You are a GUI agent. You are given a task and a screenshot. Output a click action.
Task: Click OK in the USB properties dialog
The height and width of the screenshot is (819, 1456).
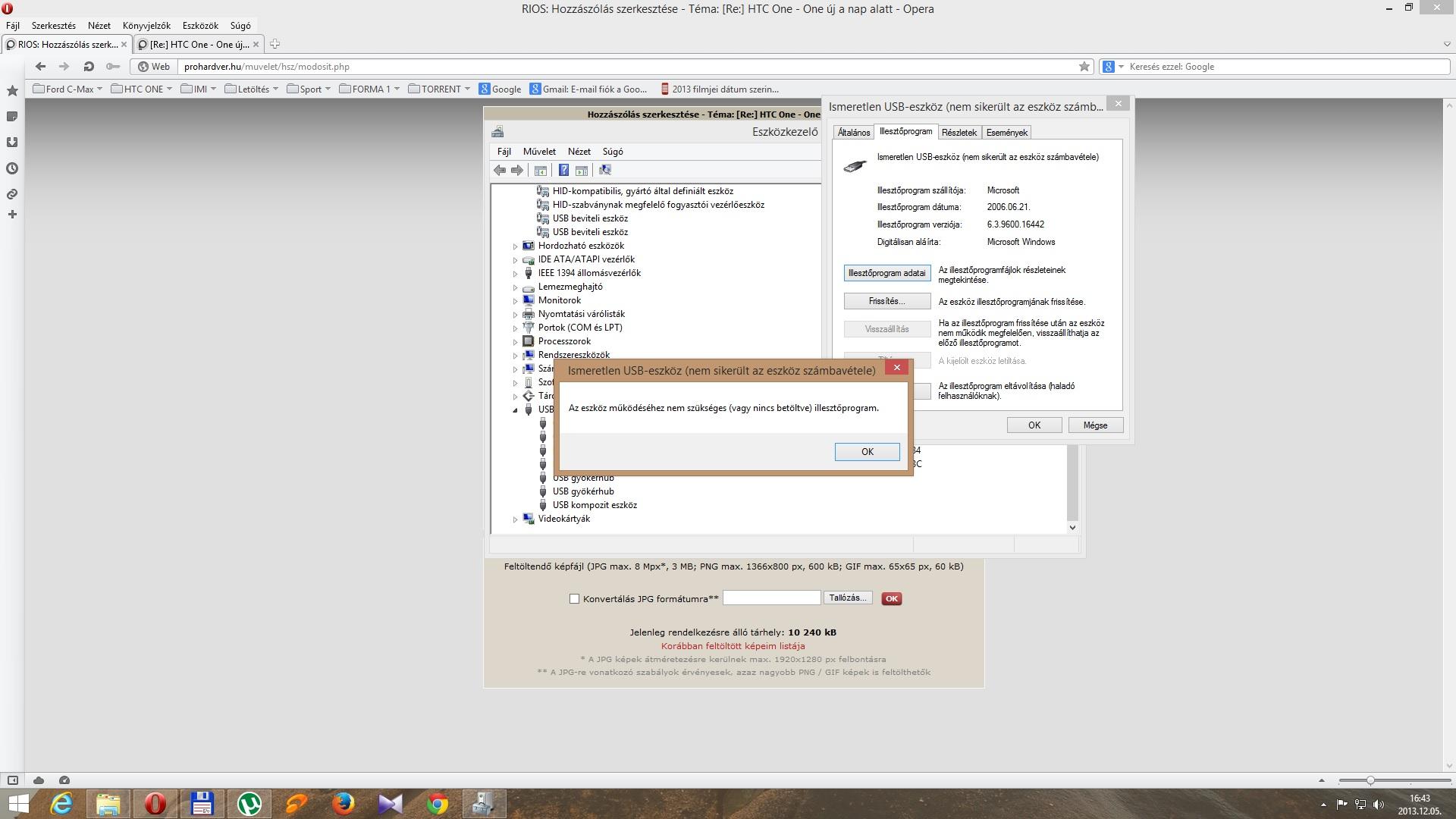click(x=1034, y=425)
